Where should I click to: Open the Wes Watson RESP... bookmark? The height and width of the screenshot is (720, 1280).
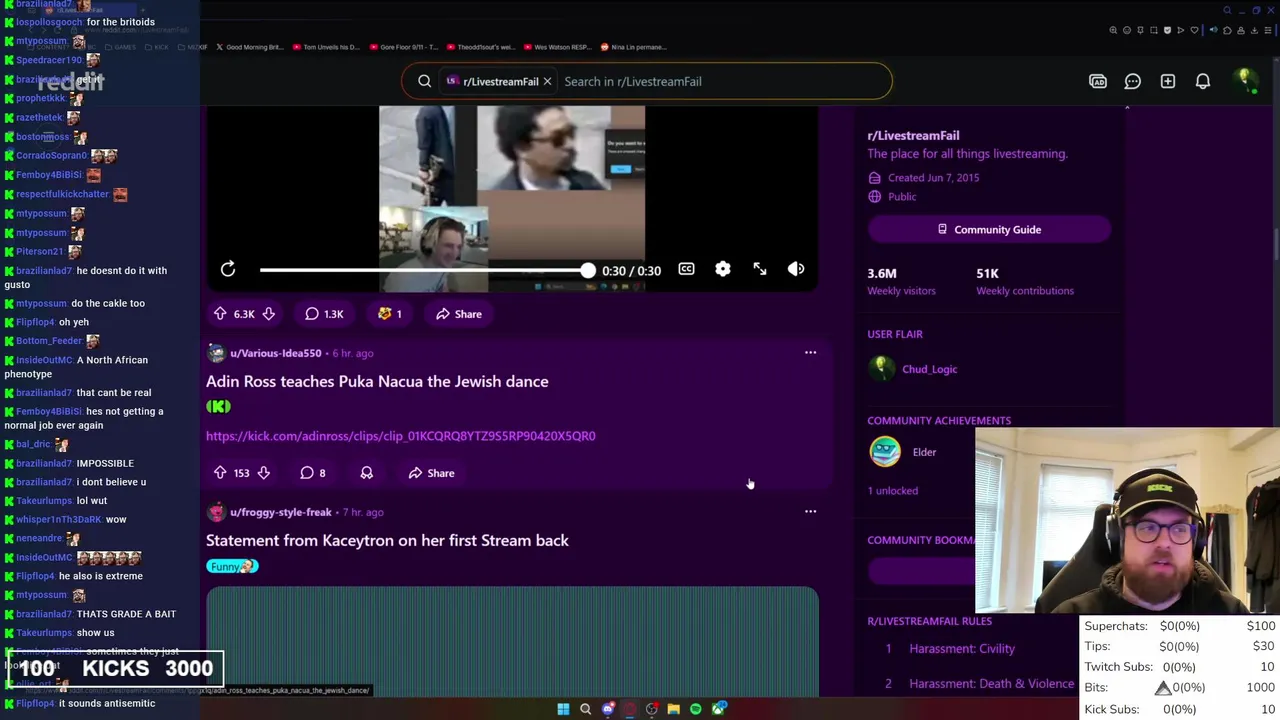click(558, 47)
